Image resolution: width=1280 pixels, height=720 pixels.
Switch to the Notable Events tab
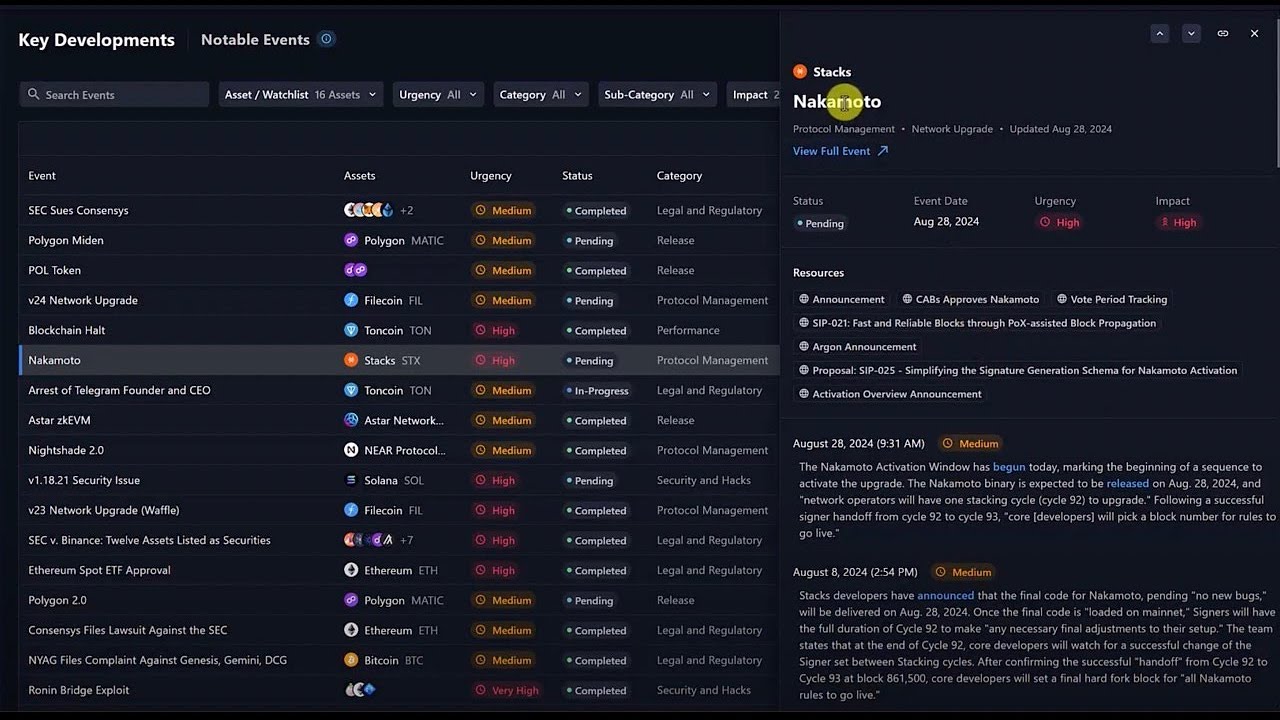(255, 40)
